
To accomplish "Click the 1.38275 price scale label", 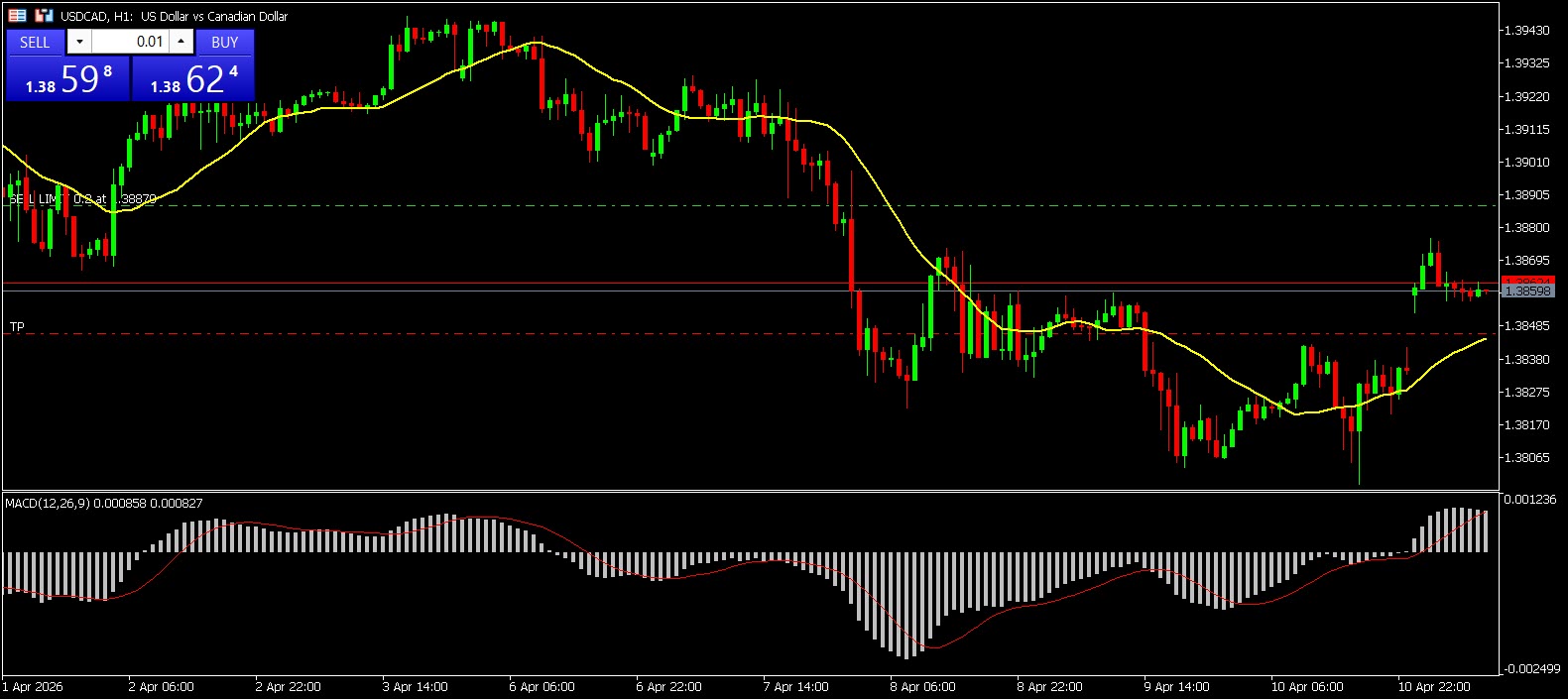I will tap(1526, 393).
